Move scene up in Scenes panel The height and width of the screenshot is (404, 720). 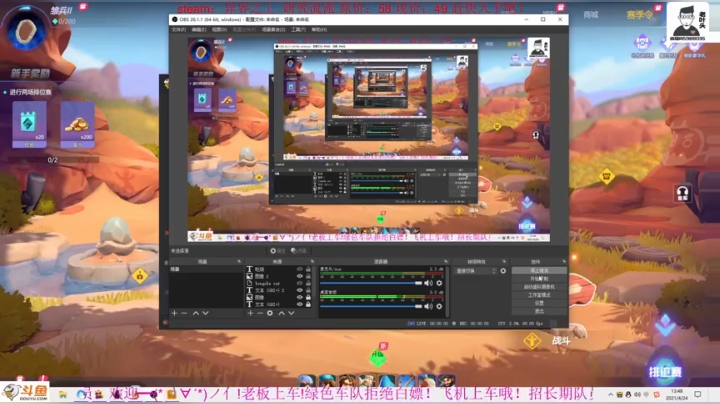(196, 313)
